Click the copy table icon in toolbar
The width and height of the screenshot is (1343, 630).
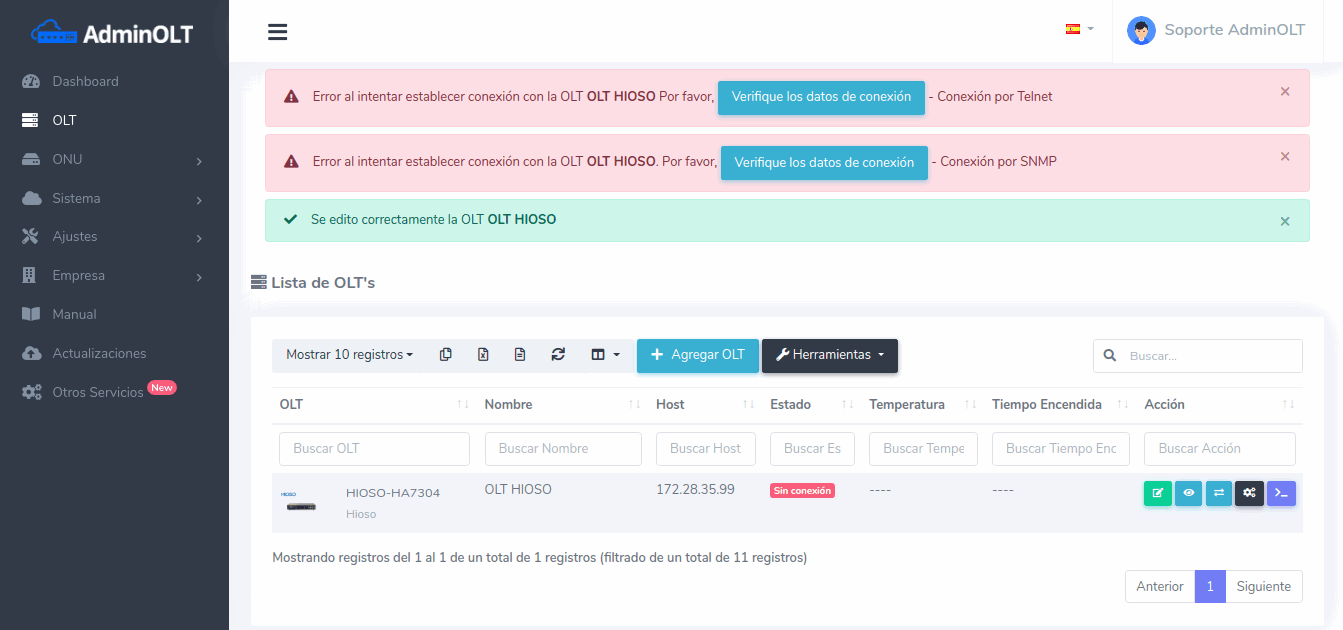[446, 355]
